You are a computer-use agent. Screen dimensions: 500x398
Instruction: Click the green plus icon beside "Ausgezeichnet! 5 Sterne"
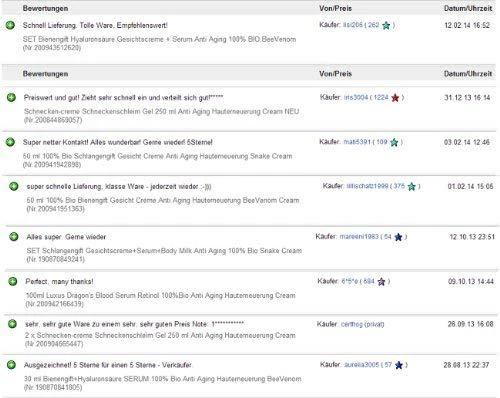pyautogui.click(x=11, y=365)
